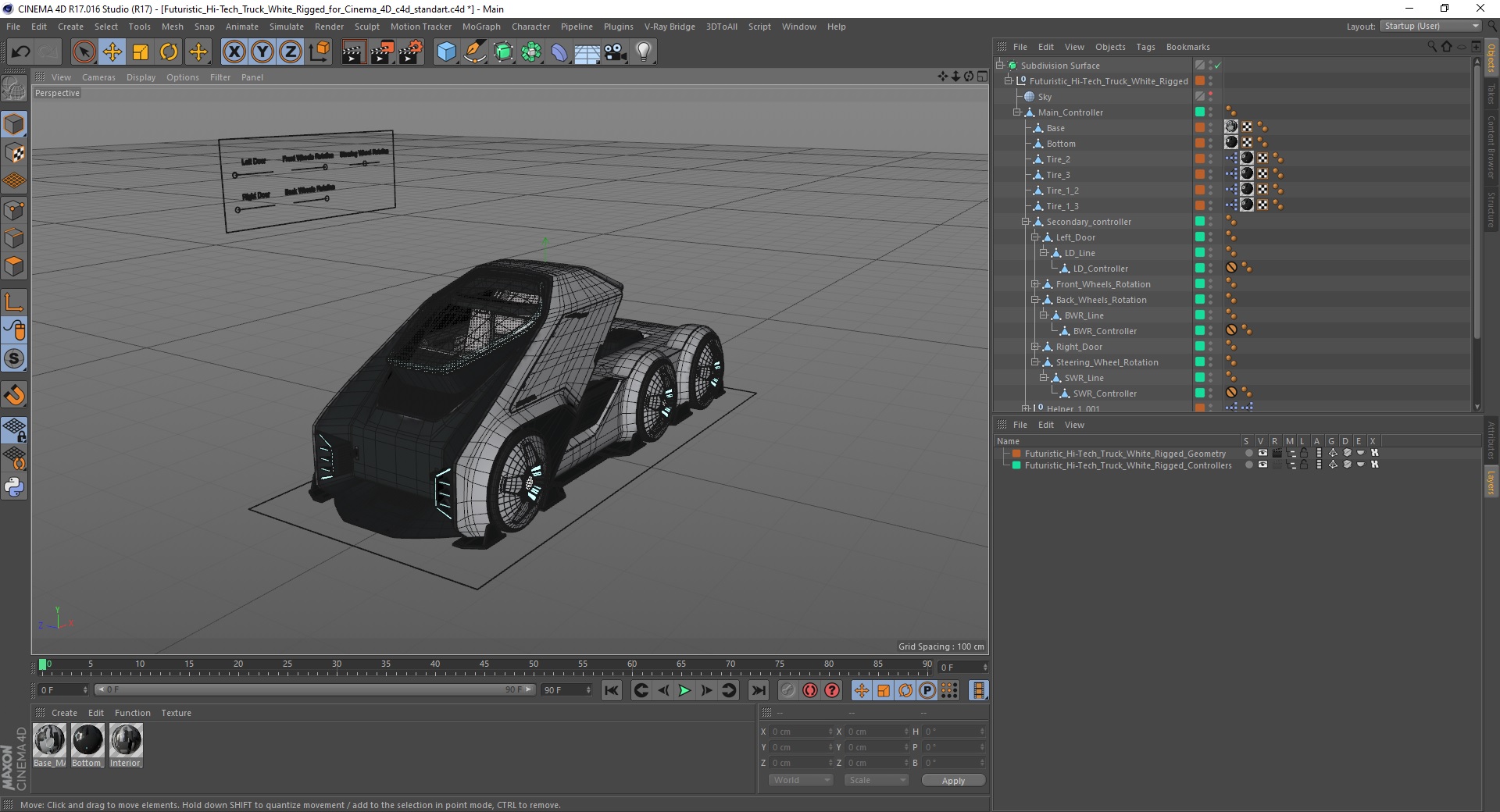Click the Base object orange layer swatch

pyautogui.click(x=1200, y=127)
